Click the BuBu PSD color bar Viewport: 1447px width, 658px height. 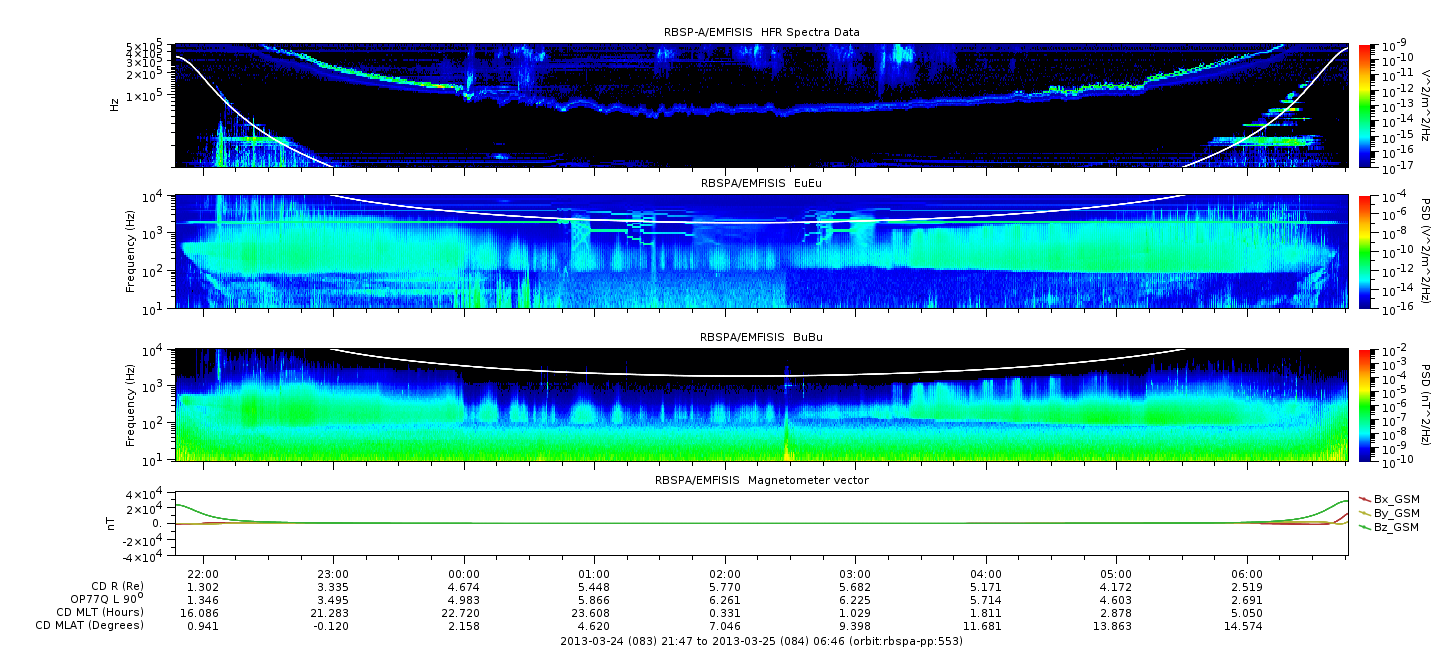(1365, 404)
